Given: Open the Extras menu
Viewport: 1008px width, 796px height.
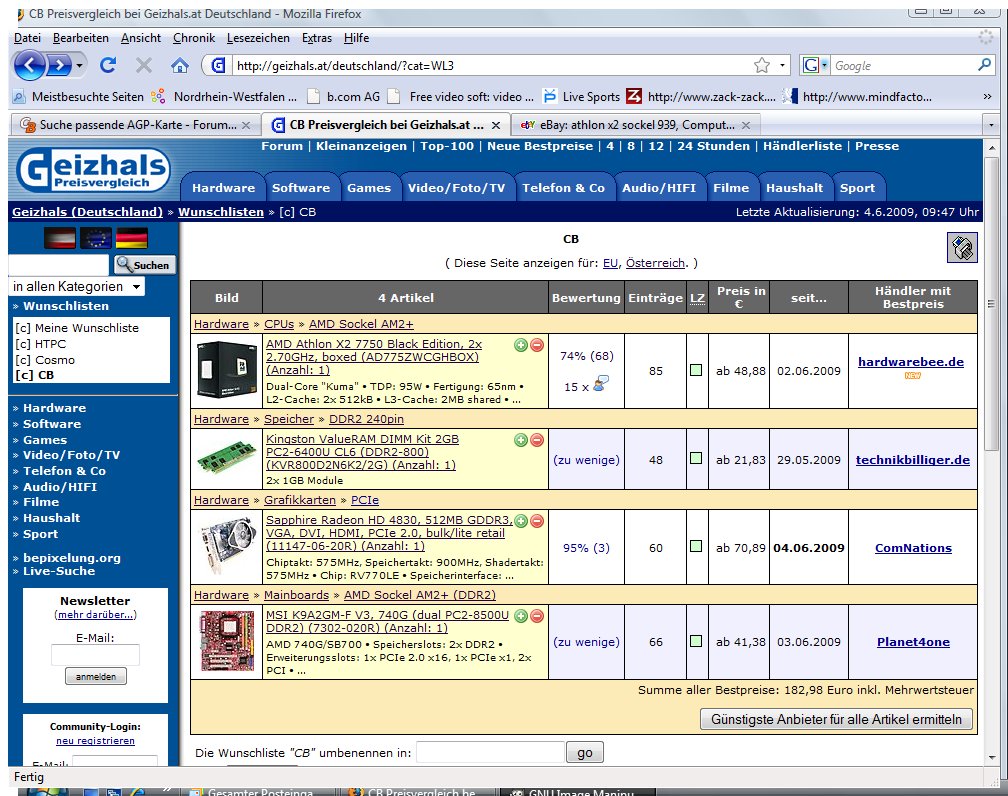Looking at the screenshot, I should [x=317, y=38].
